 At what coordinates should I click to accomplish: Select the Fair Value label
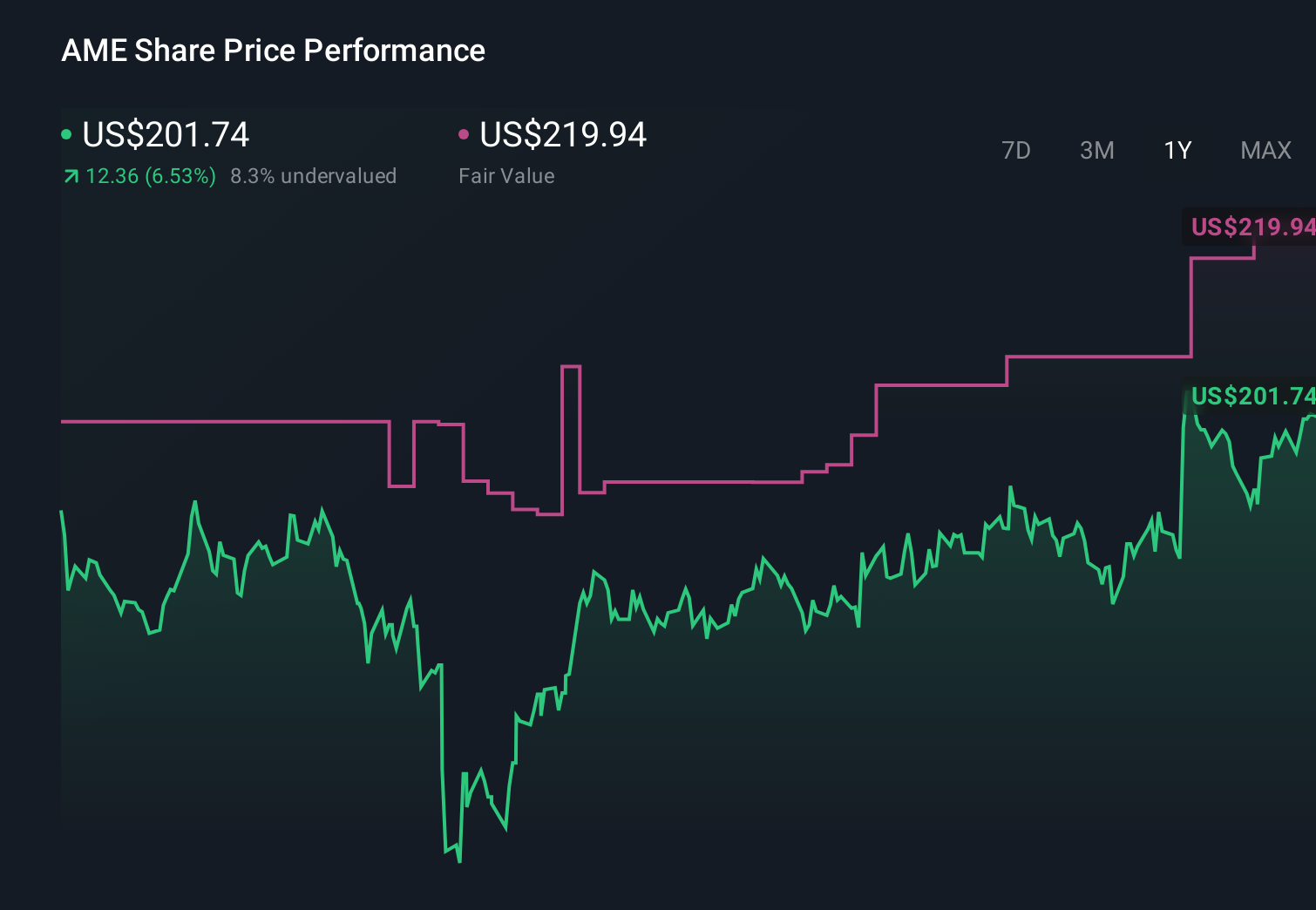[x=506, y=175]
